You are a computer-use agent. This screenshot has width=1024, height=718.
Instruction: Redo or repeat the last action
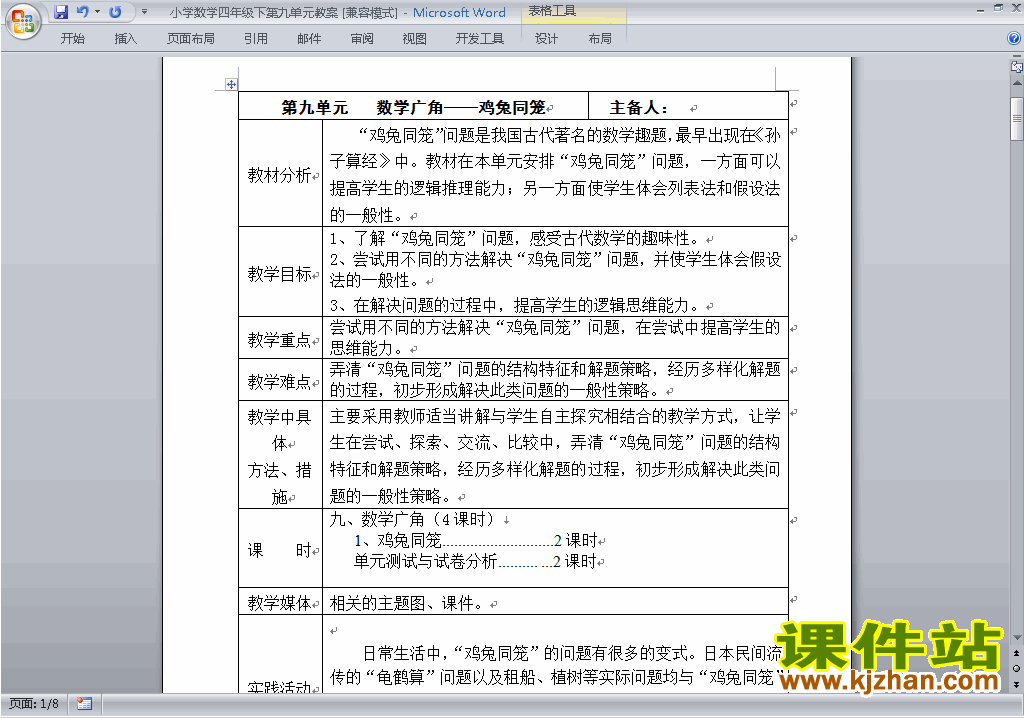point(115,12)
